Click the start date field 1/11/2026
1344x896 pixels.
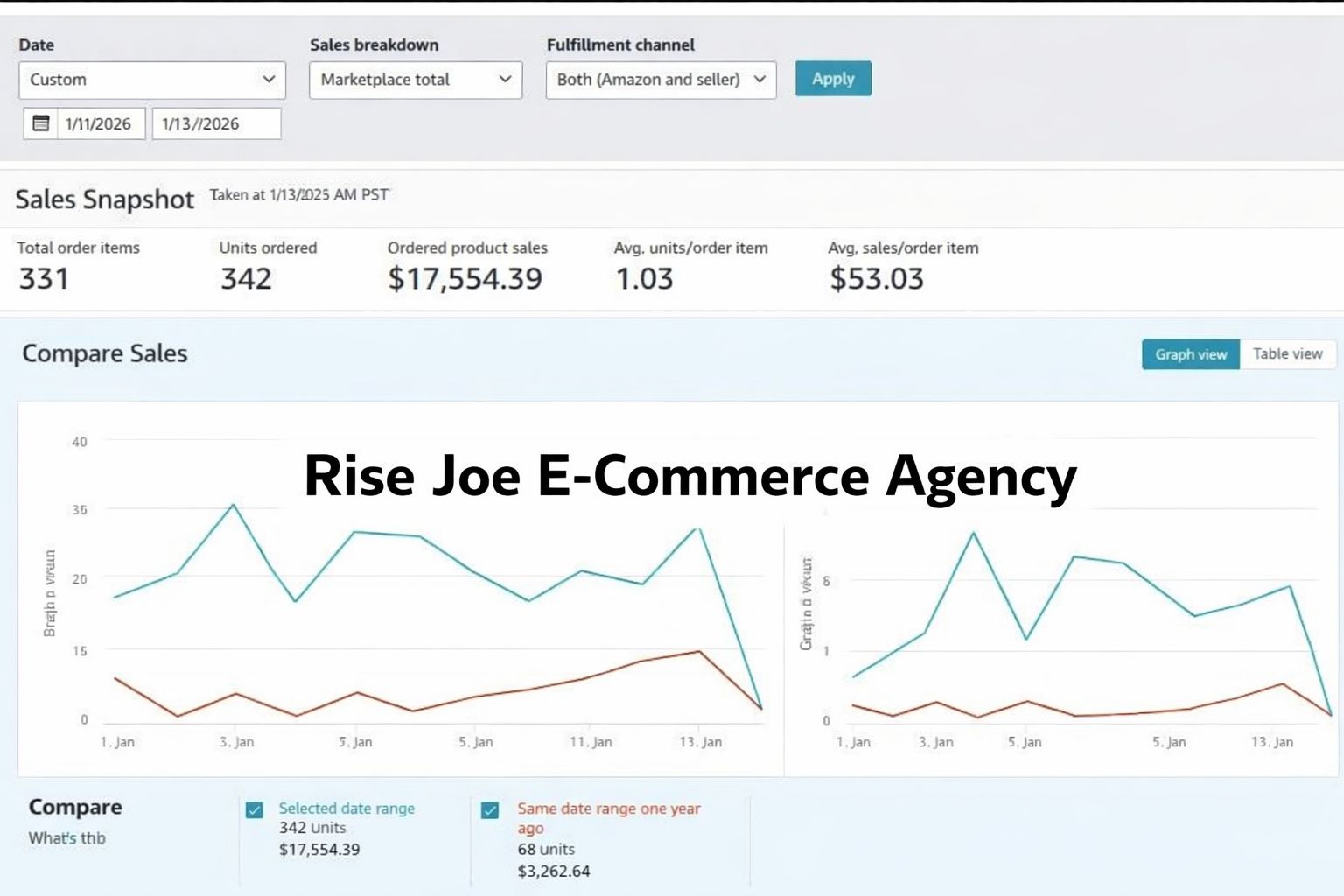(99, 122)
